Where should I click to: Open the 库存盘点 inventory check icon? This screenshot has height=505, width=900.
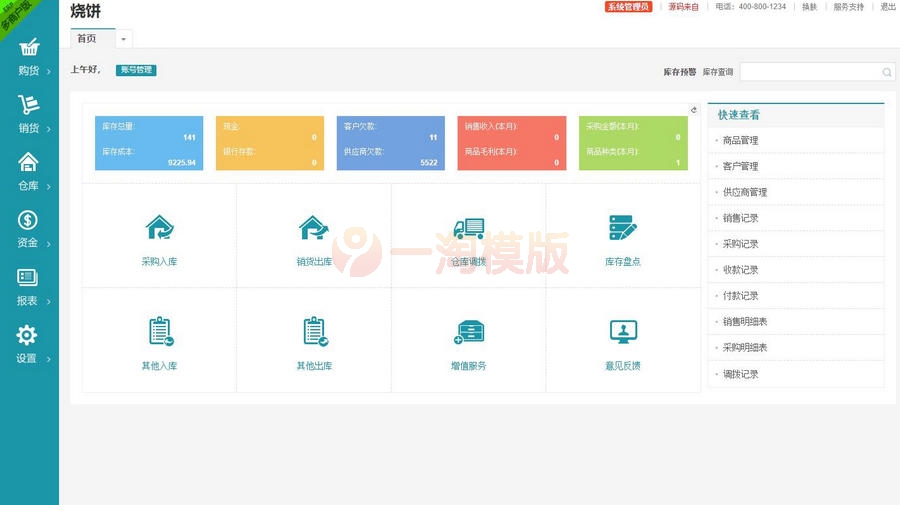click(622, 229)
